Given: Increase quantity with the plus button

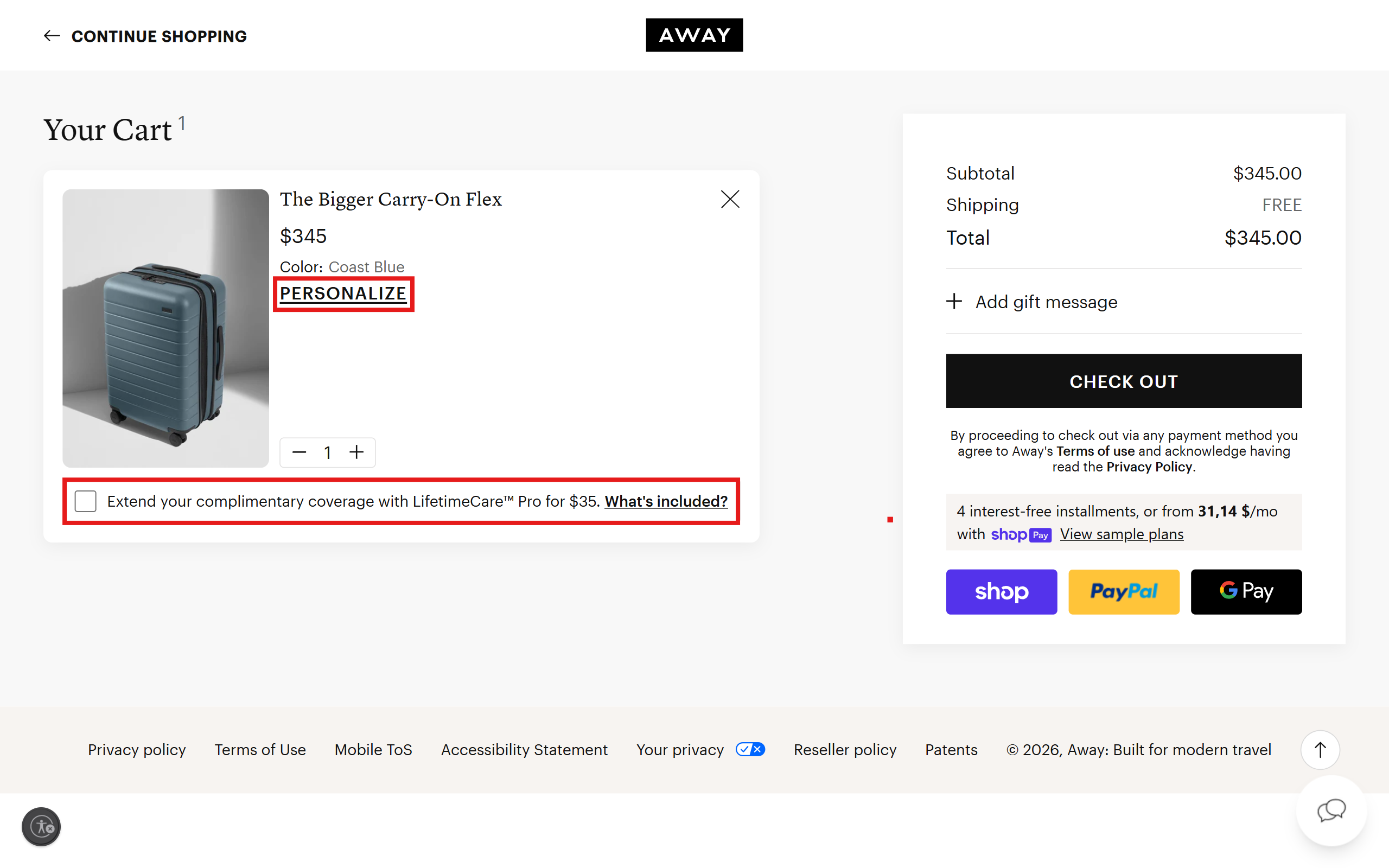Looking at the screenshot, I should pos(356,452).
